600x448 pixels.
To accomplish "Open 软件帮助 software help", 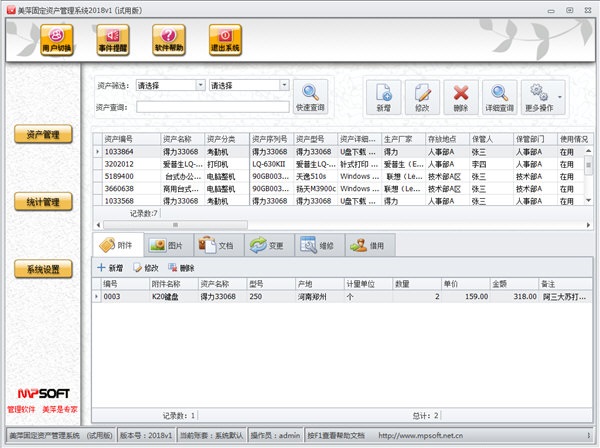I will [x=168, y=40].
